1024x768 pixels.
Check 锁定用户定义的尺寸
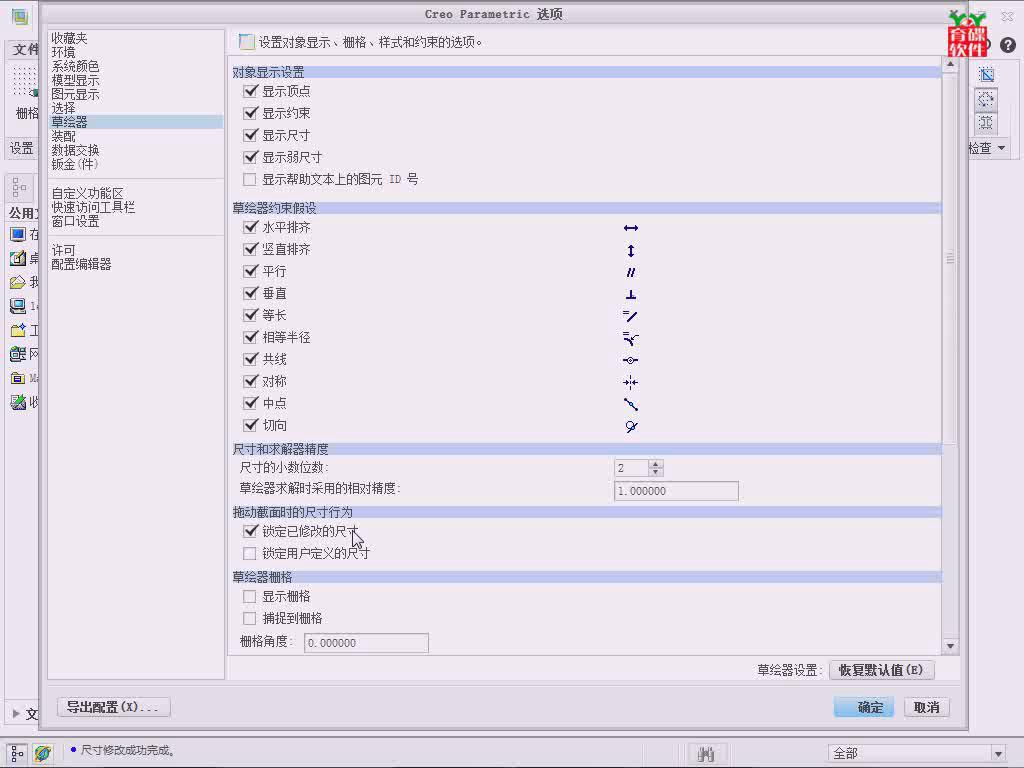pos(249,554)
